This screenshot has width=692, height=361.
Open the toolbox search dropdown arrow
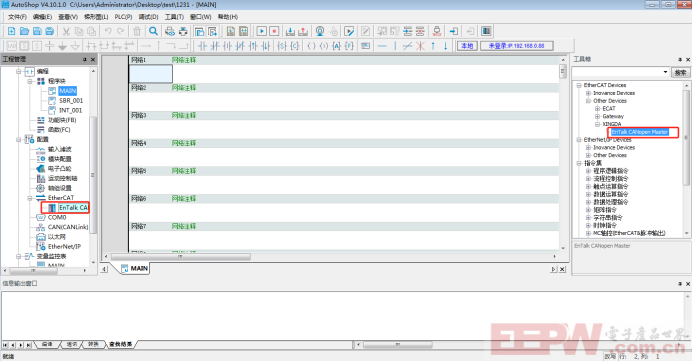665,72
